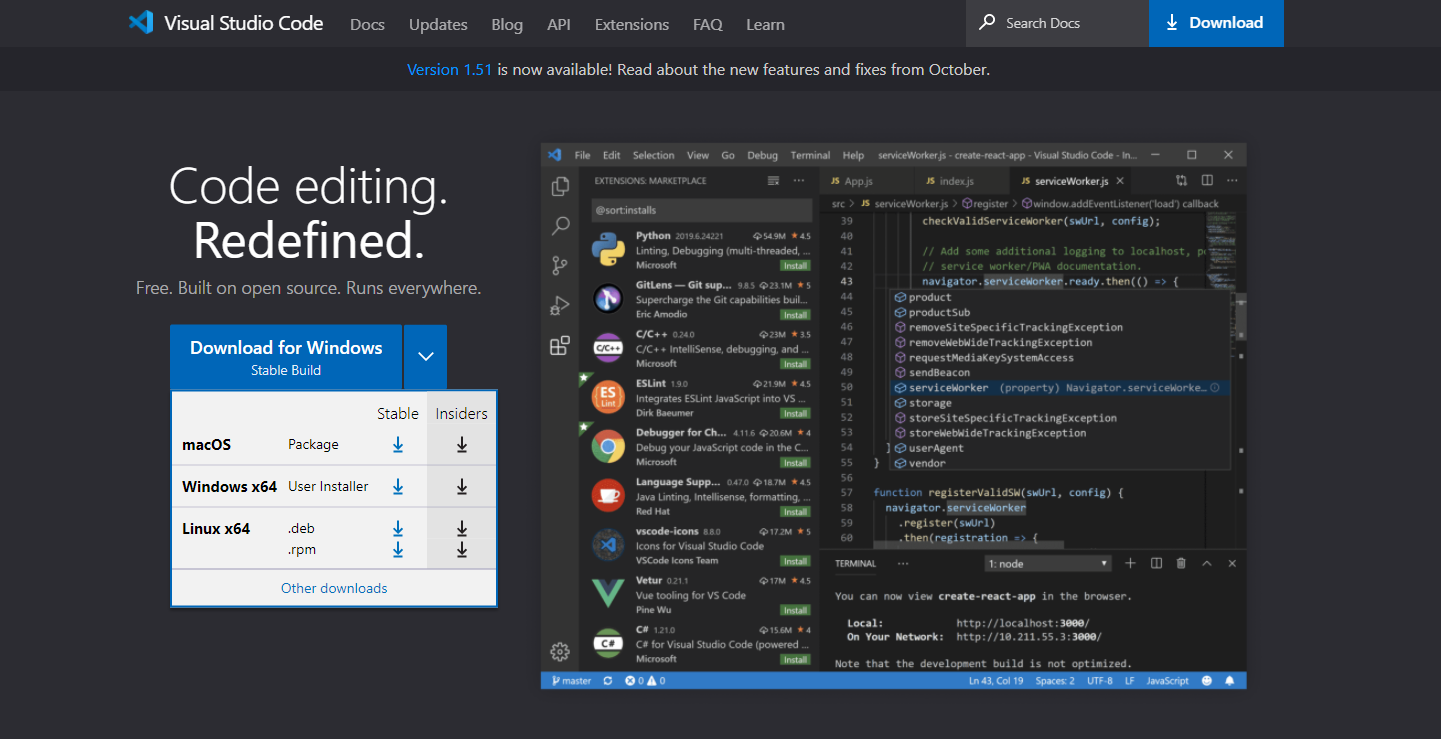Download the Windows x64 Stable user installer
Screen dimensions: 1441x739
tap(398, 487)
